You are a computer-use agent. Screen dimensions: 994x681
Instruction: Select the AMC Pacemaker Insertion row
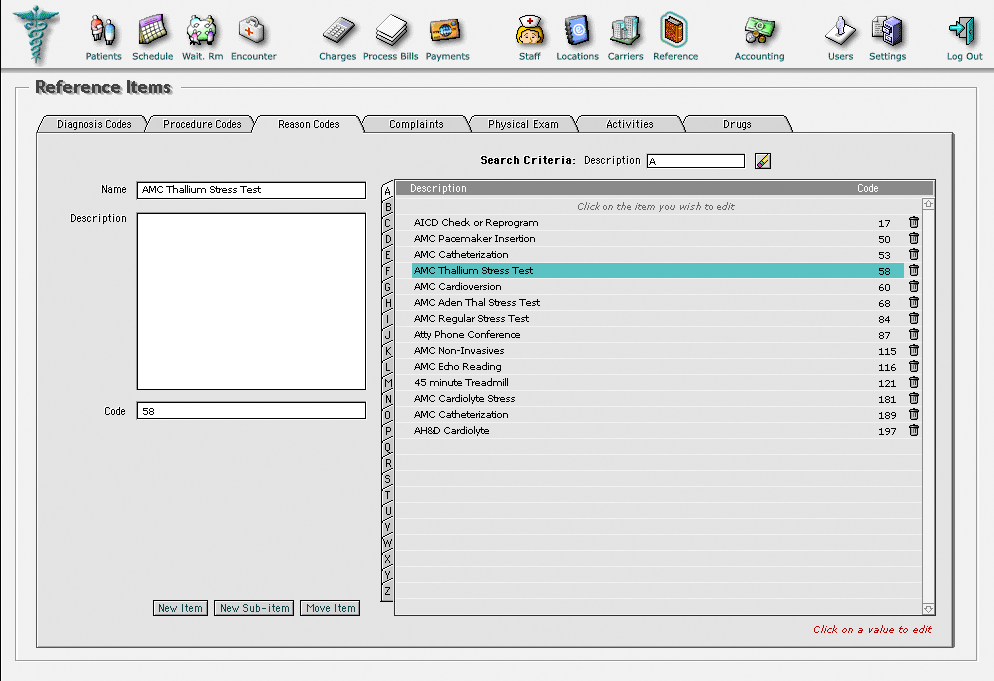[x=657, y=238]
